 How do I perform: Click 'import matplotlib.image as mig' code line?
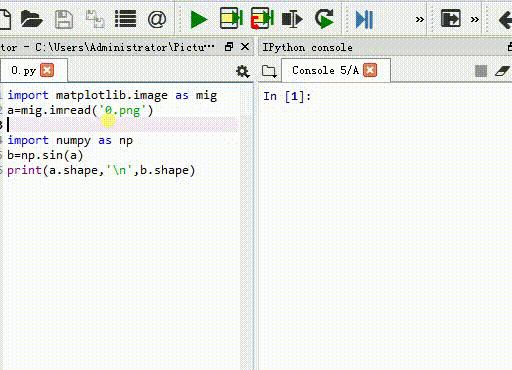(112, 95)
